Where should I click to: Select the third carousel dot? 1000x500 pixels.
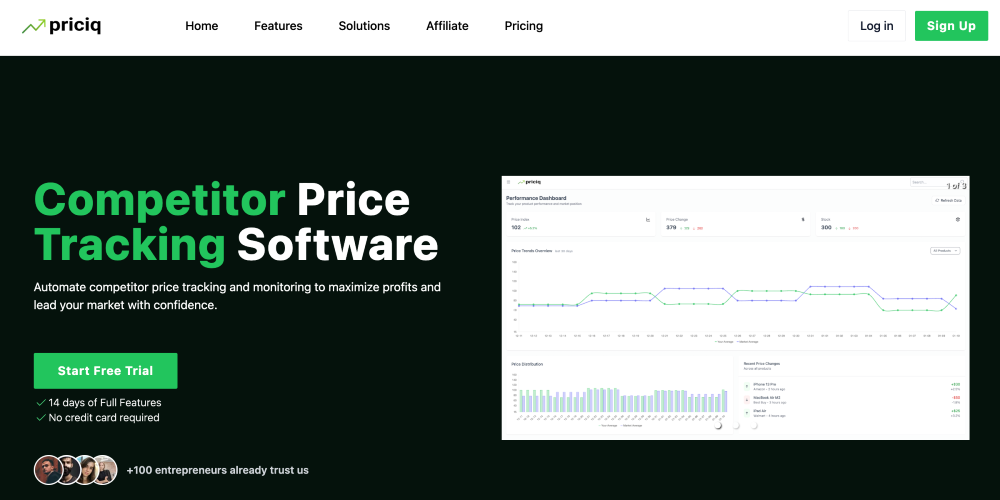(x=754, y=425)
